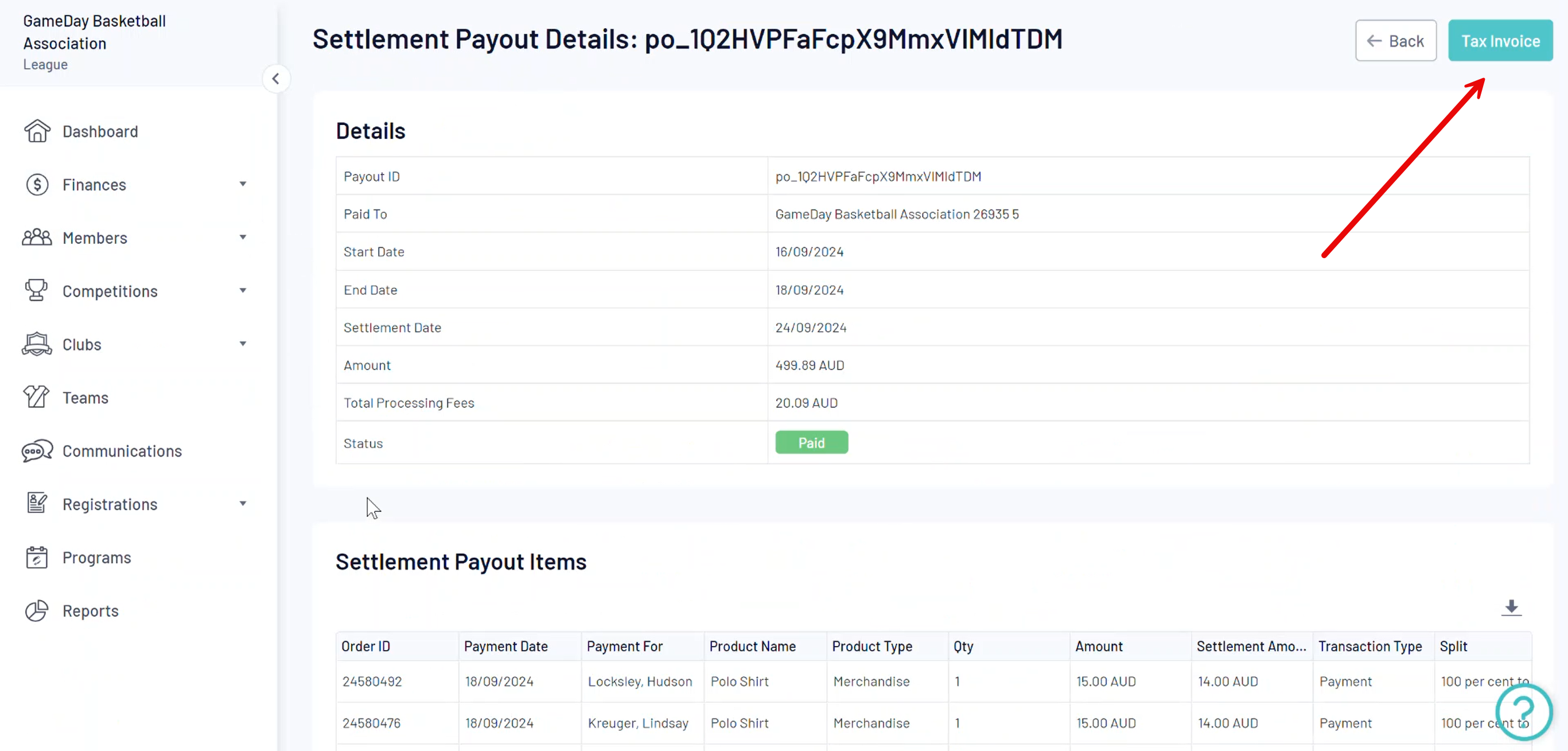Expand the Clubs submenu arrow
1568x751 pixels.
(243, 344)
